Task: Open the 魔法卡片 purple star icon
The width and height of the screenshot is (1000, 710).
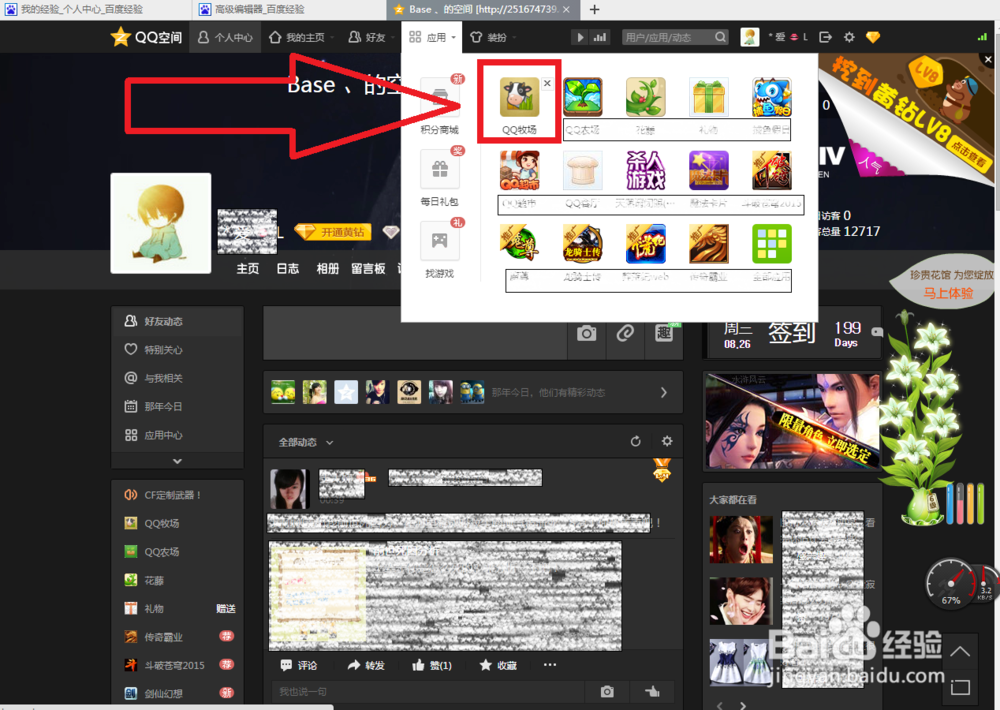Action: [709, 170]
